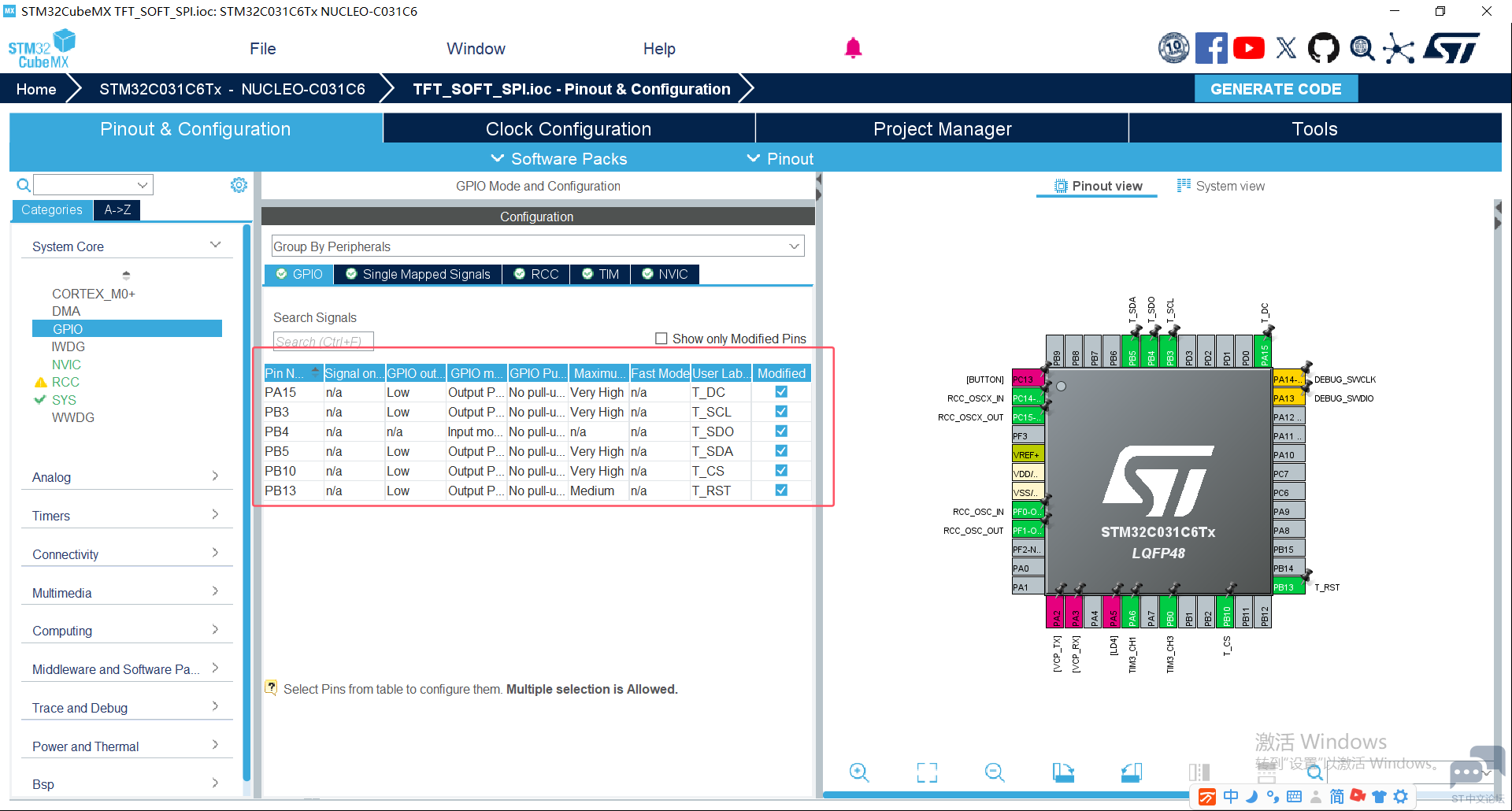
Task: Click the help tip icon below the table
Action: tap(271, 687)
